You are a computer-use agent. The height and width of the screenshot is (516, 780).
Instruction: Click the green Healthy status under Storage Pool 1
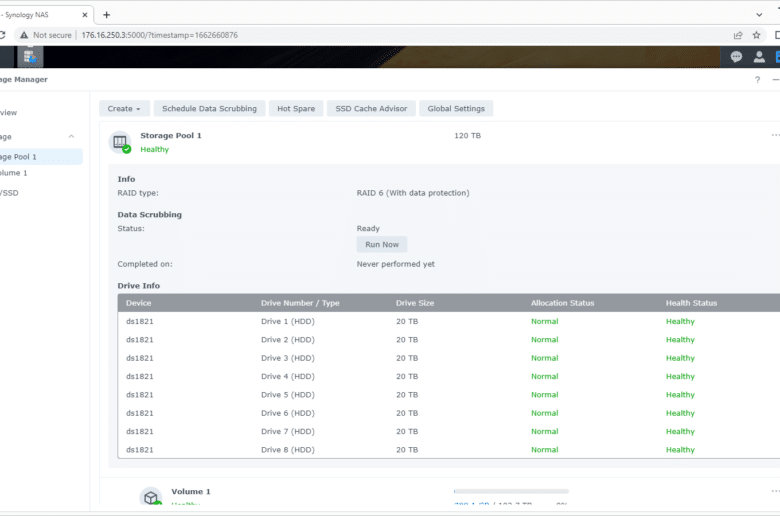coord(155,150)
